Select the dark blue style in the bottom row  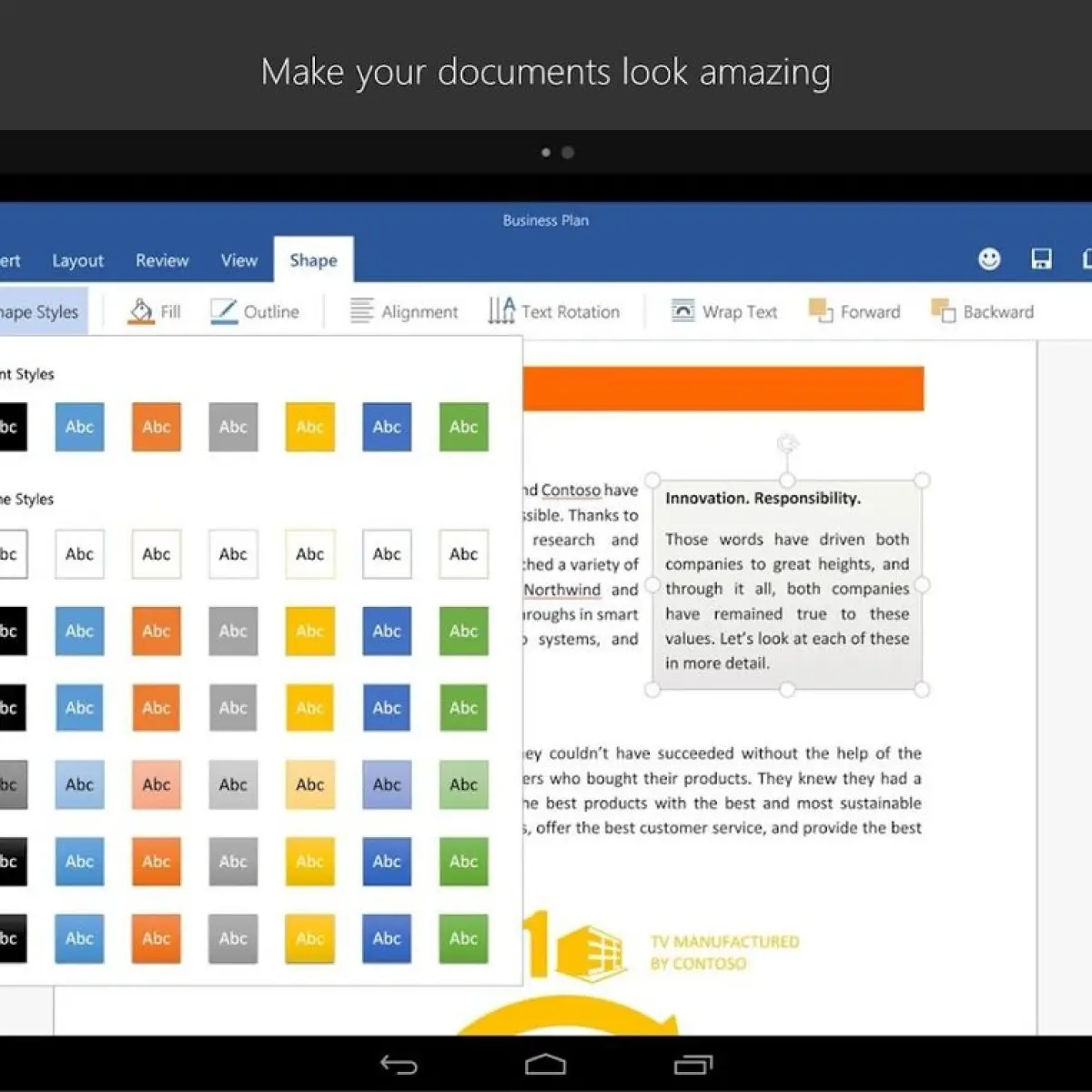(387, 938)
